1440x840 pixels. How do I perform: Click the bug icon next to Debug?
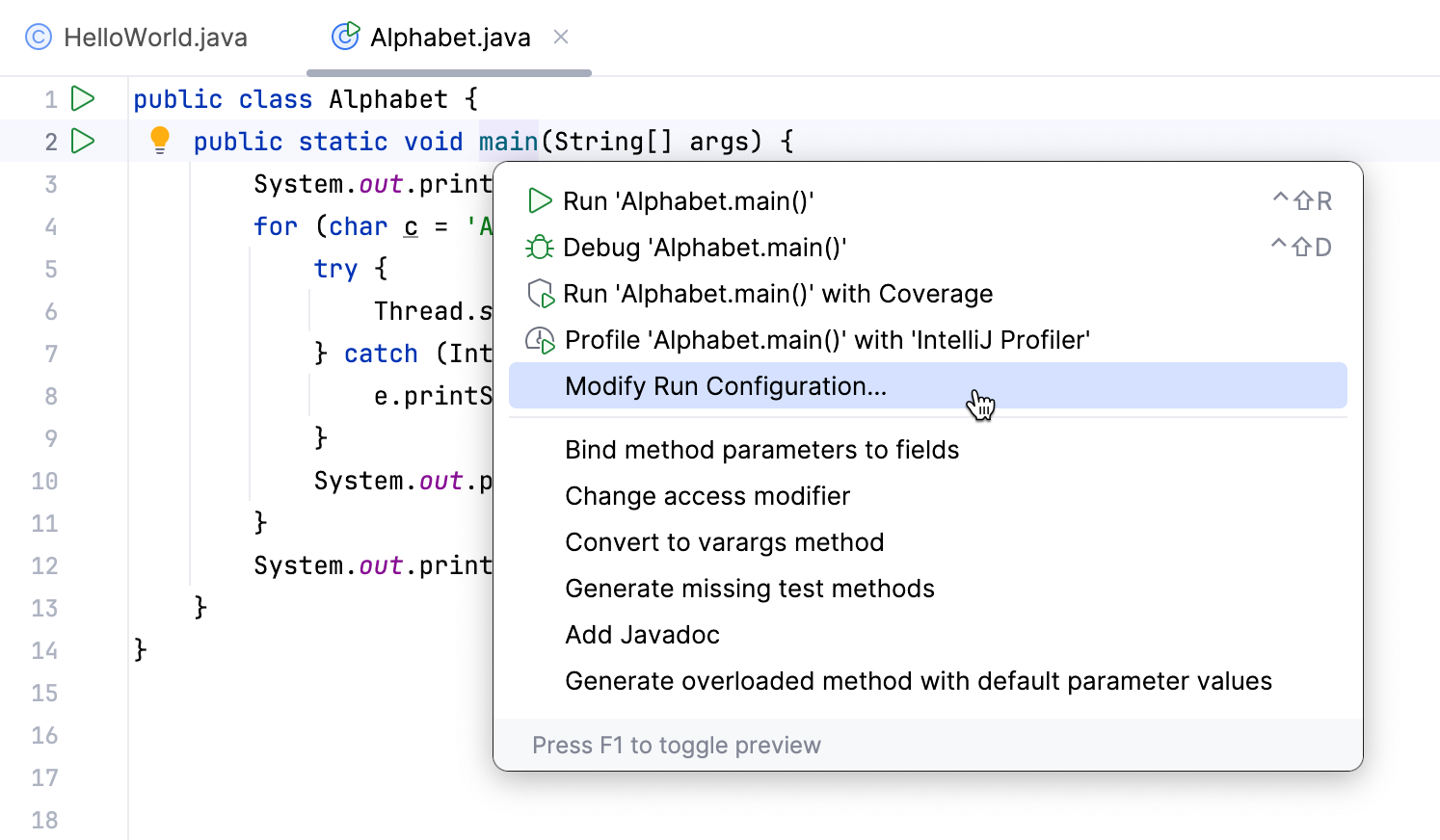click(x=540, y=247)
